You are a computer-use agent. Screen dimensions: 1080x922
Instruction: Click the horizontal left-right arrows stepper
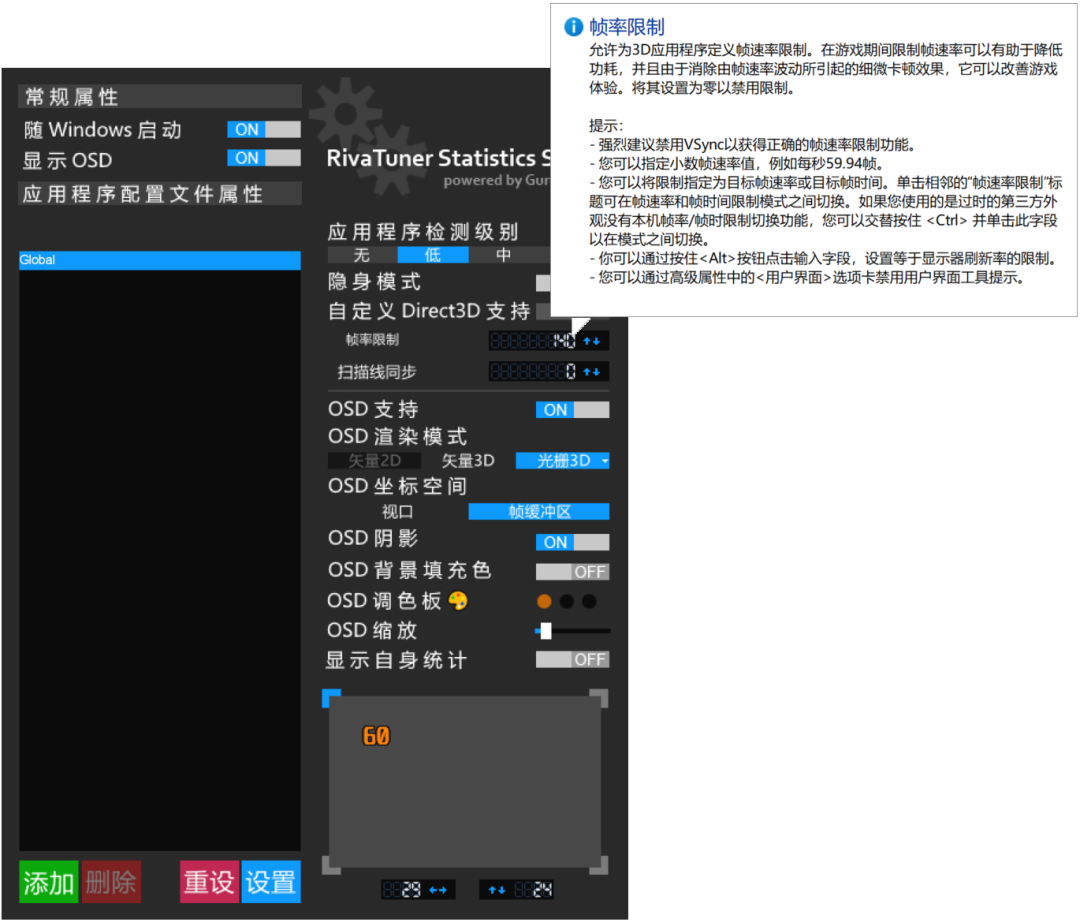point(439,890)
